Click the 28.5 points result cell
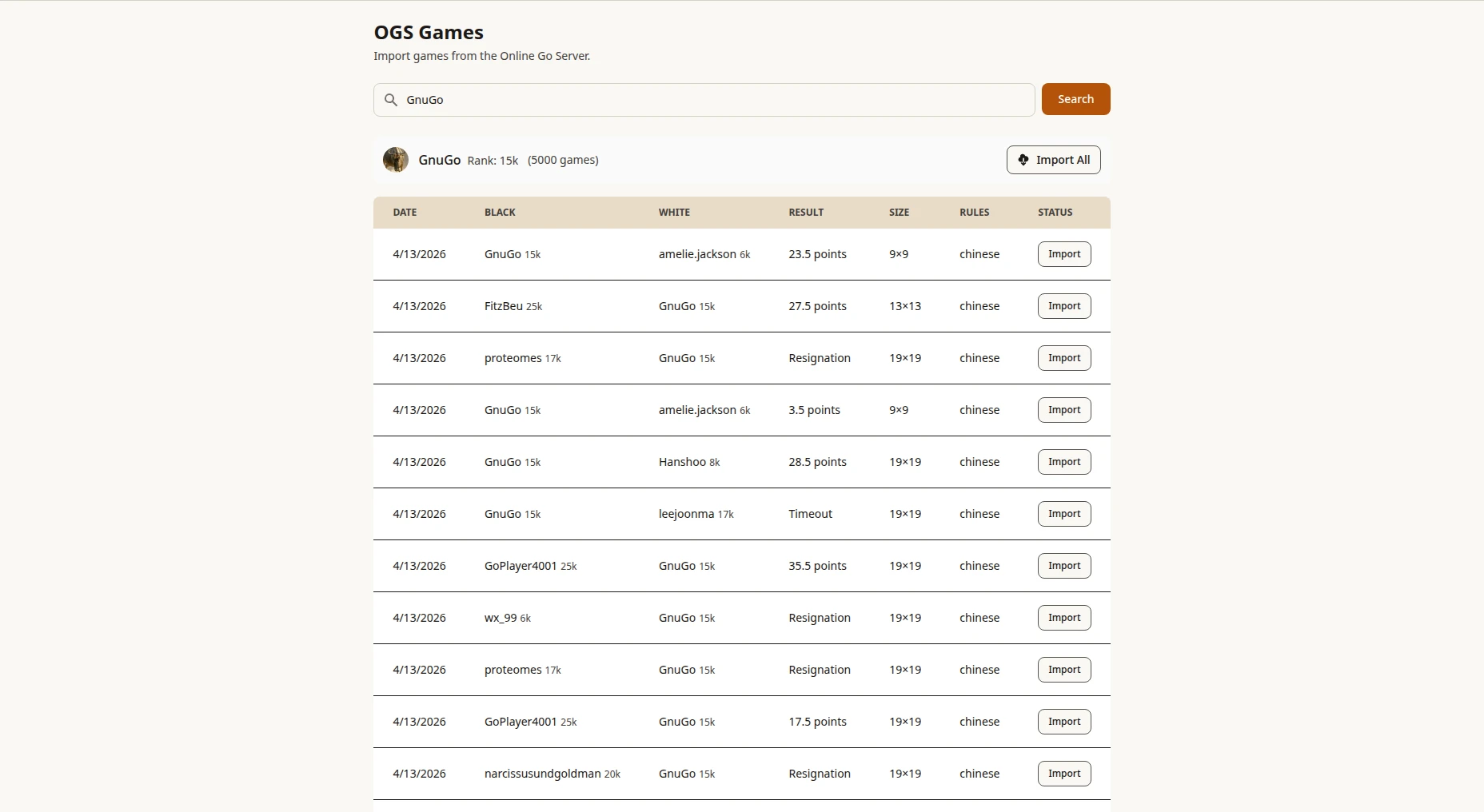Image resolution: width=1484 pixels, height=812 pixels. click(817, 462)
